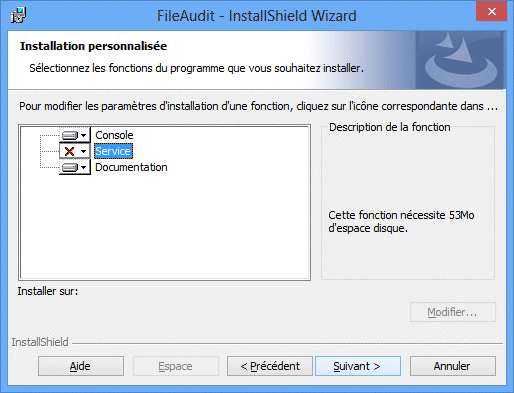514x393 pixels.
Task: Click empty area of the feature tree list
Action: (165, 227)
